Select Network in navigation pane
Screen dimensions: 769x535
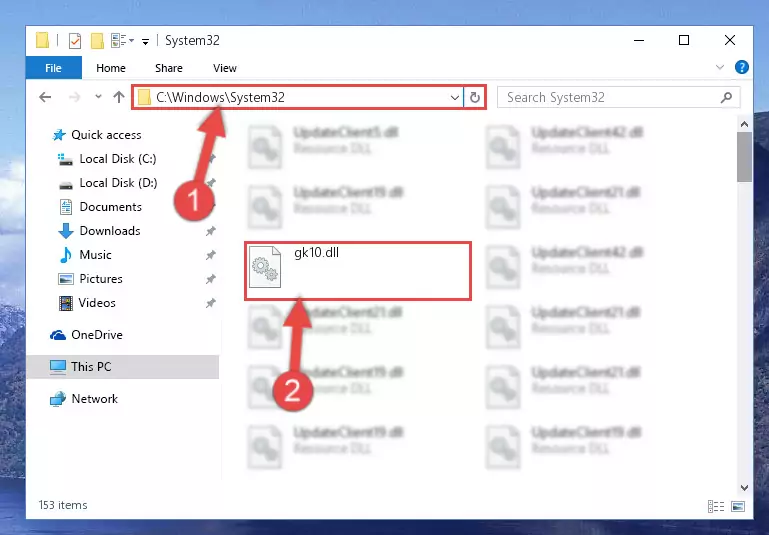pos(84,399)
